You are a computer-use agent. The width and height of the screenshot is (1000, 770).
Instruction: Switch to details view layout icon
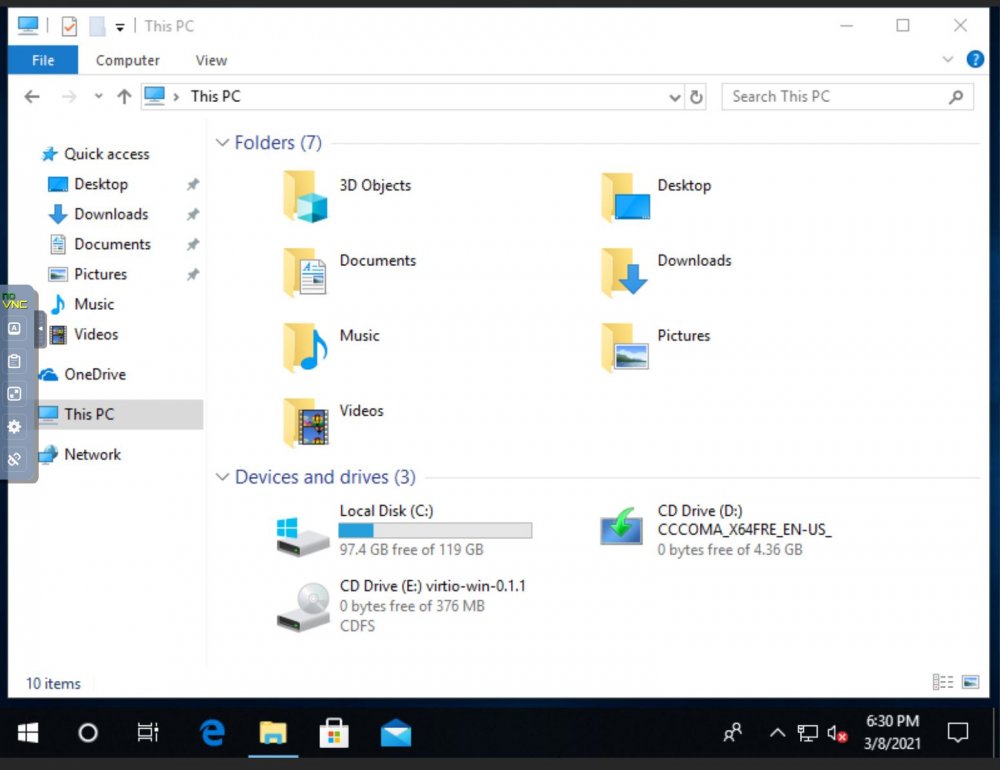click(x=943, y=682)
